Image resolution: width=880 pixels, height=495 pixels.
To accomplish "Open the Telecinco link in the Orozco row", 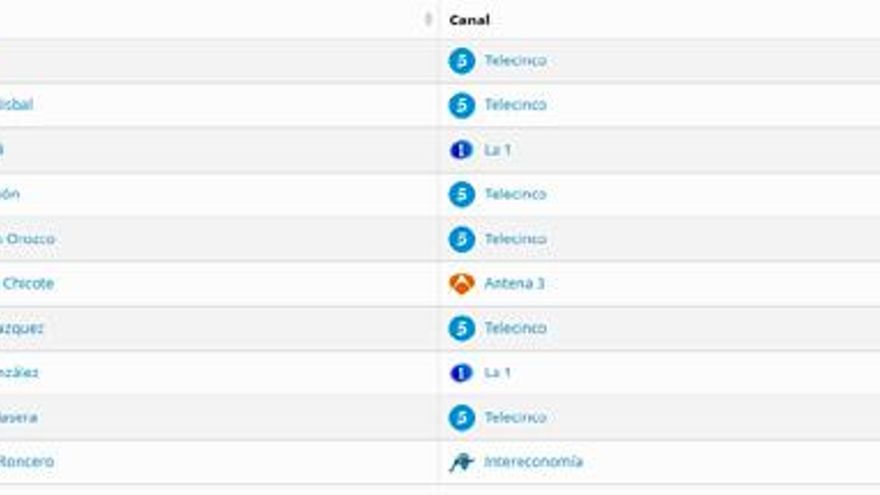I will click(x=515, y=239).
